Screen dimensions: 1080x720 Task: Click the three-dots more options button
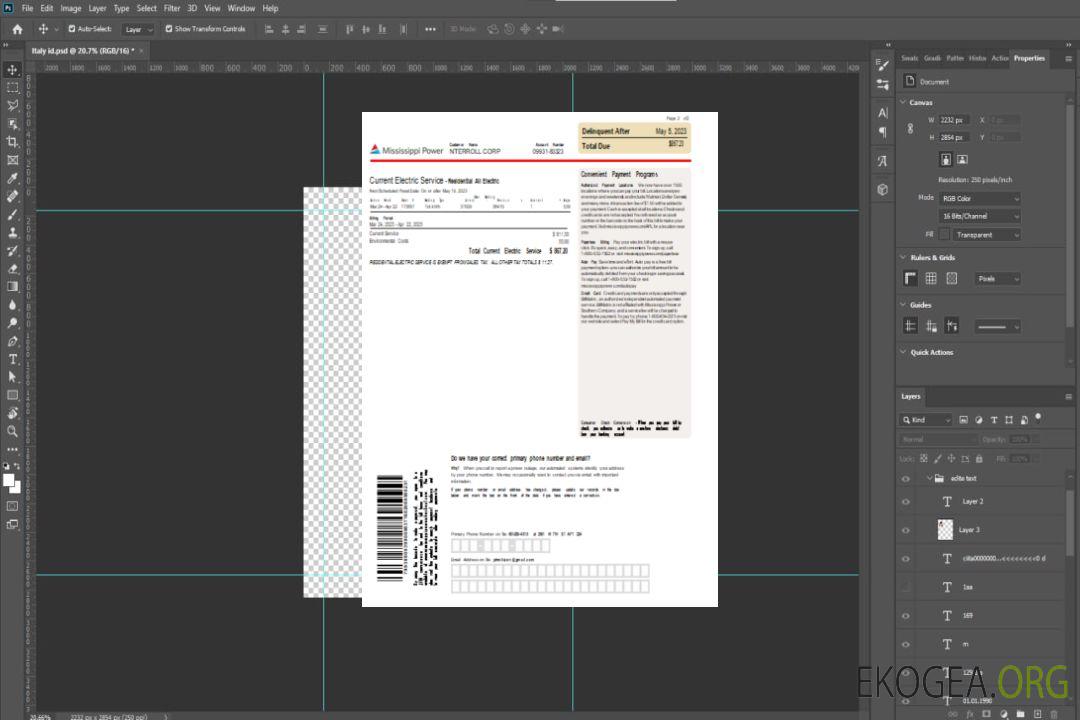click(x=430, y=29)
